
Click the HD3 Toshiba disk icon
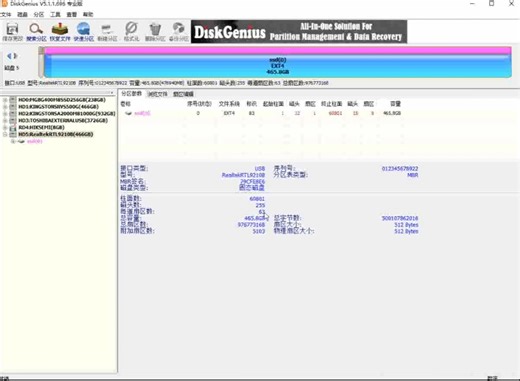tap(13, 120)
